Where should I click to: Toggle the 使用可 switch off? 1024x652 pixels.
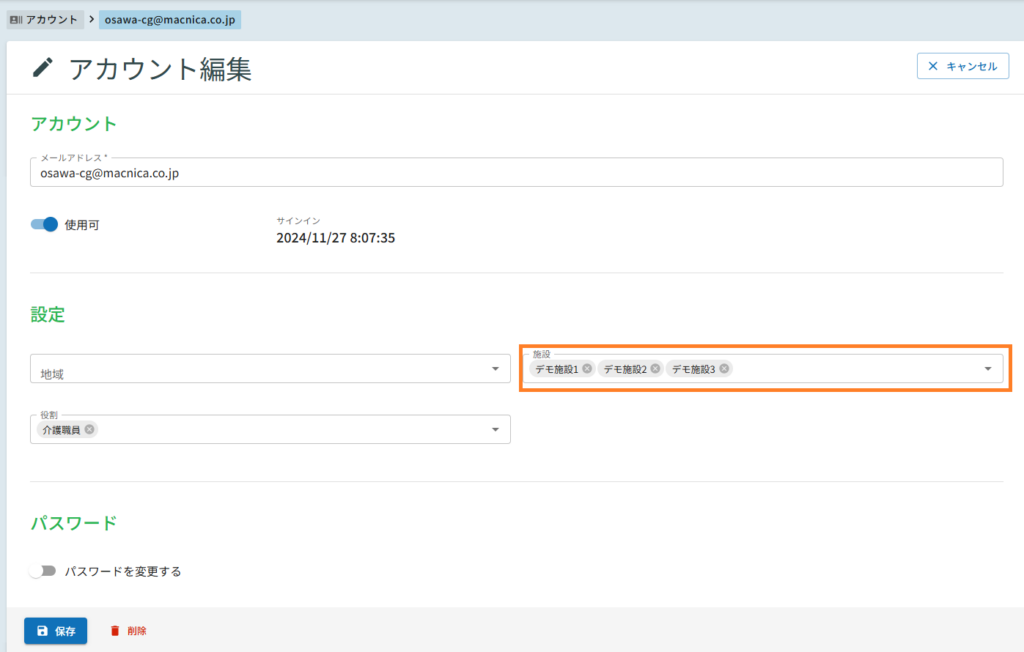pos(45,225)
